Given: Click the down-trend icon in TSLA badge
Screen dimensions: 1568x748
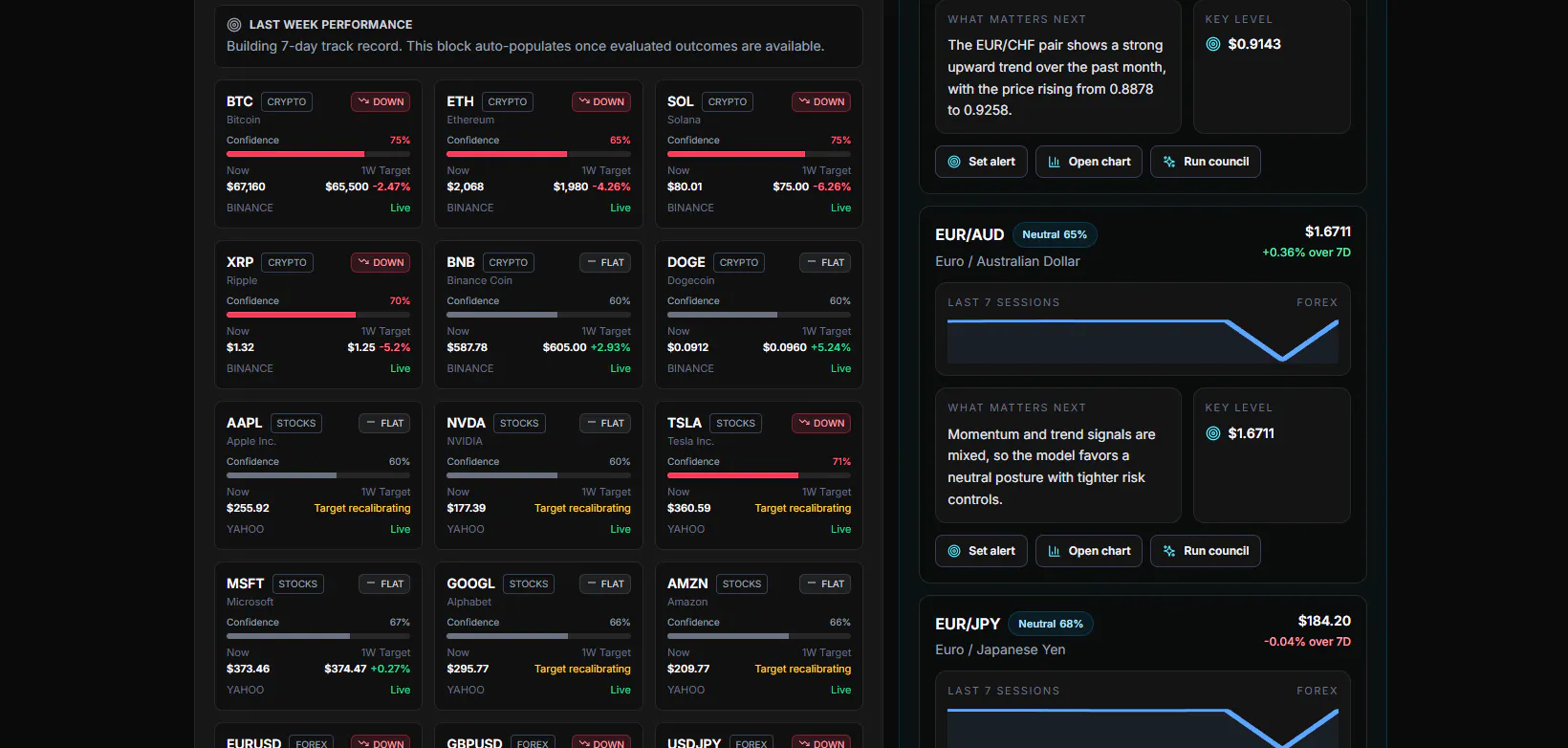Looking at the screenshot, I should pyautogui.click(x=804, y=423).
